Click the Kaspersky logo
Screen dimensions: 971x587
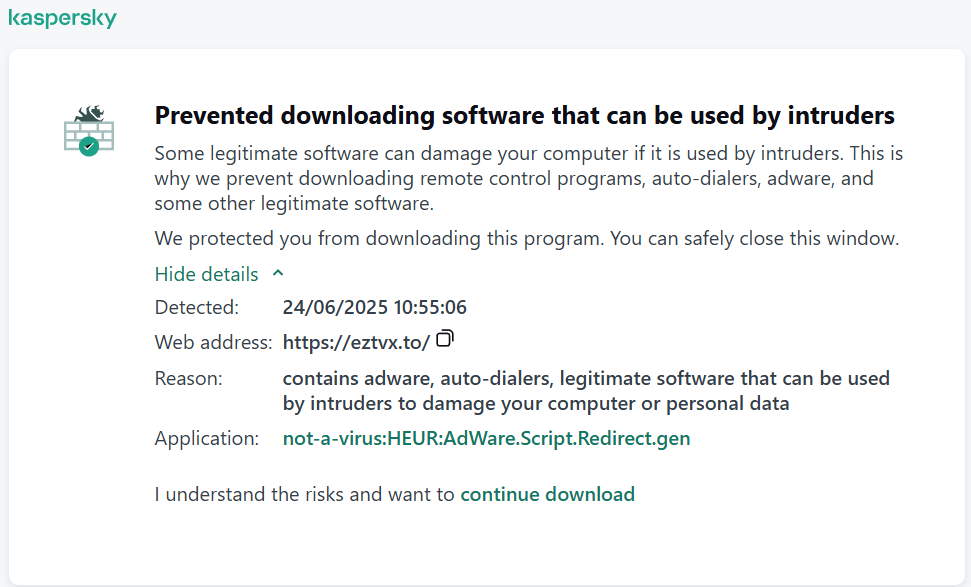coord(63,18)
